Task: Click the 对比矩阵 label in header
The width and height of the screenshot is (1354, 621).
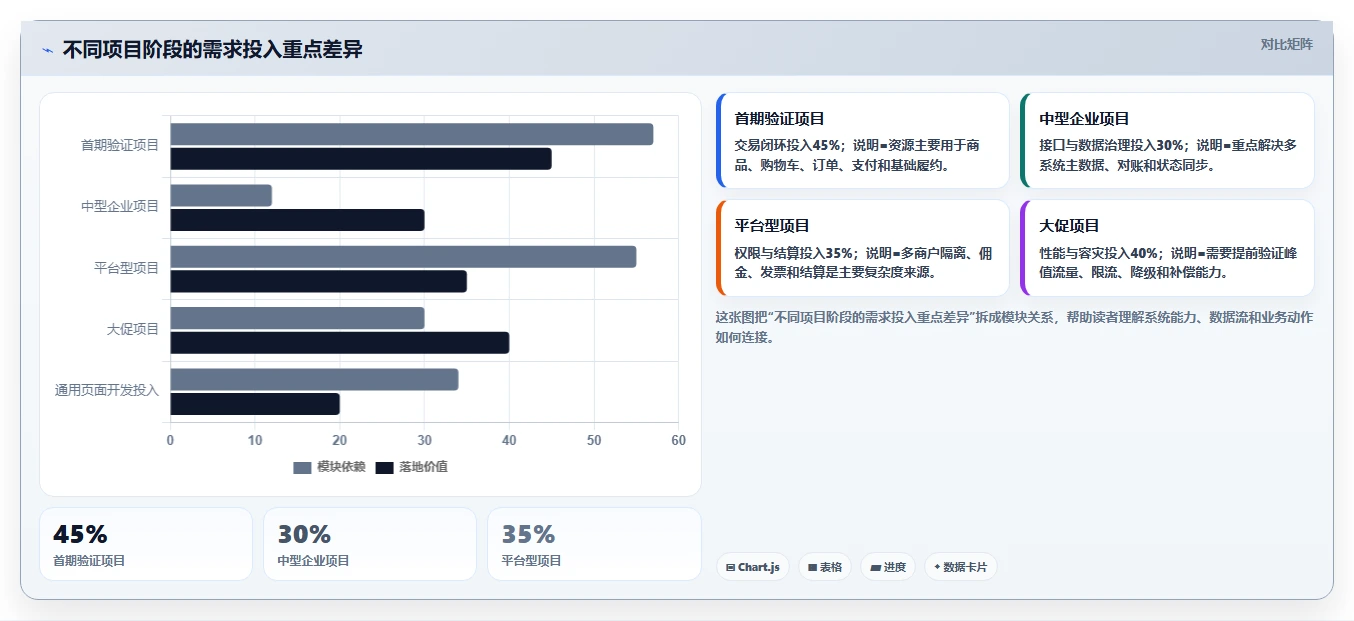Action: pyautogui.click(x=1286, y=44)
